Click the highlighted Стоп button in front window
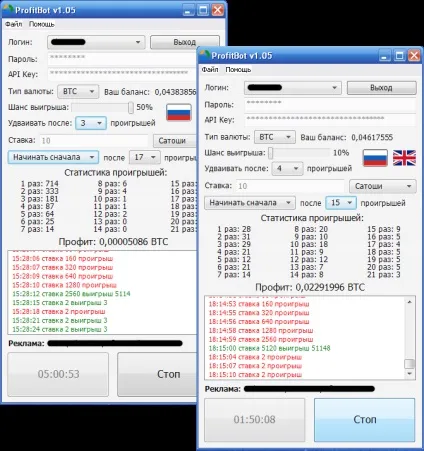 (365, 419)
